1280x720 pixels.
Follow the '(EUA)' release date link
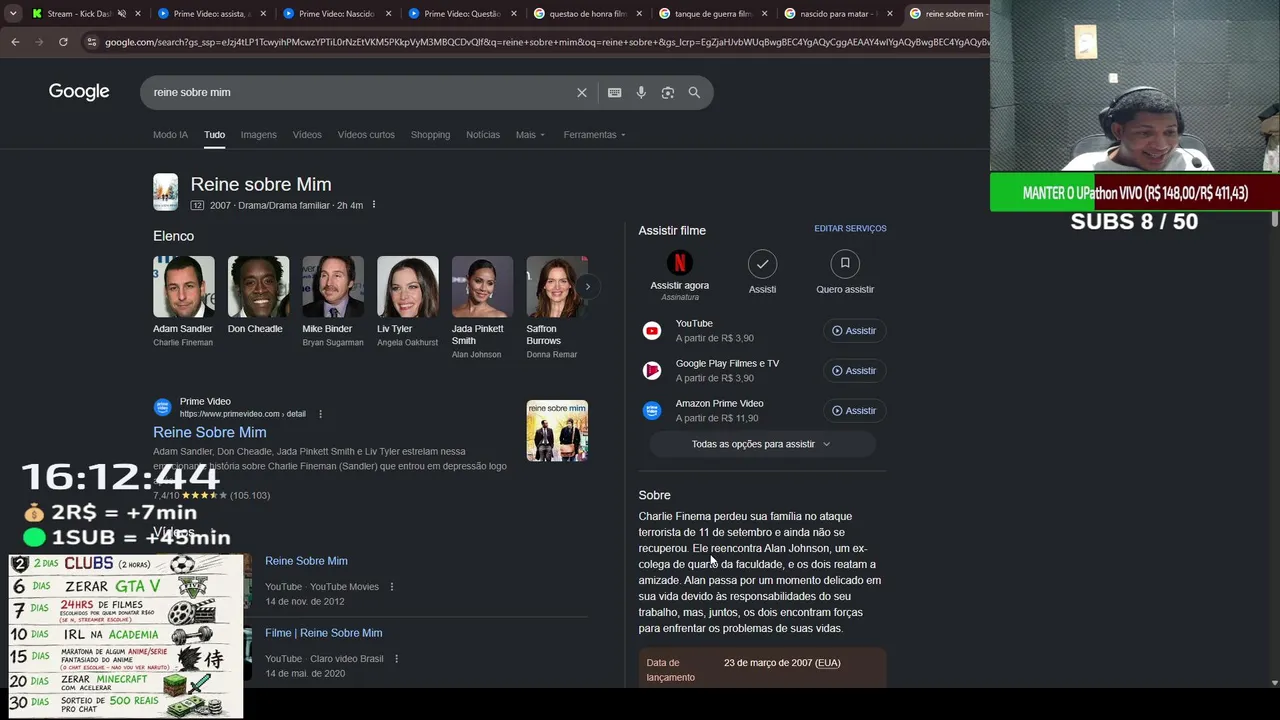pyautogui.click(x=828, y=663)
